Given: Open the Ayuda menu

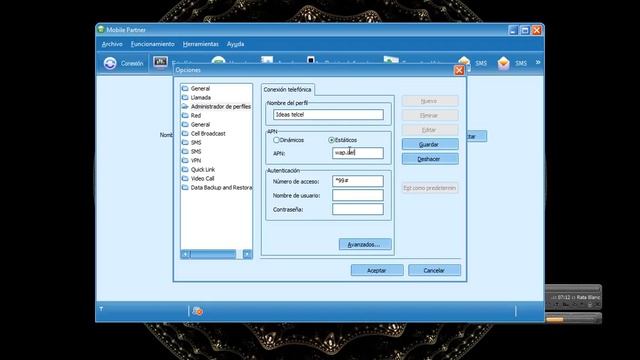Looking at the screenshot, I should tap(236, 44).
